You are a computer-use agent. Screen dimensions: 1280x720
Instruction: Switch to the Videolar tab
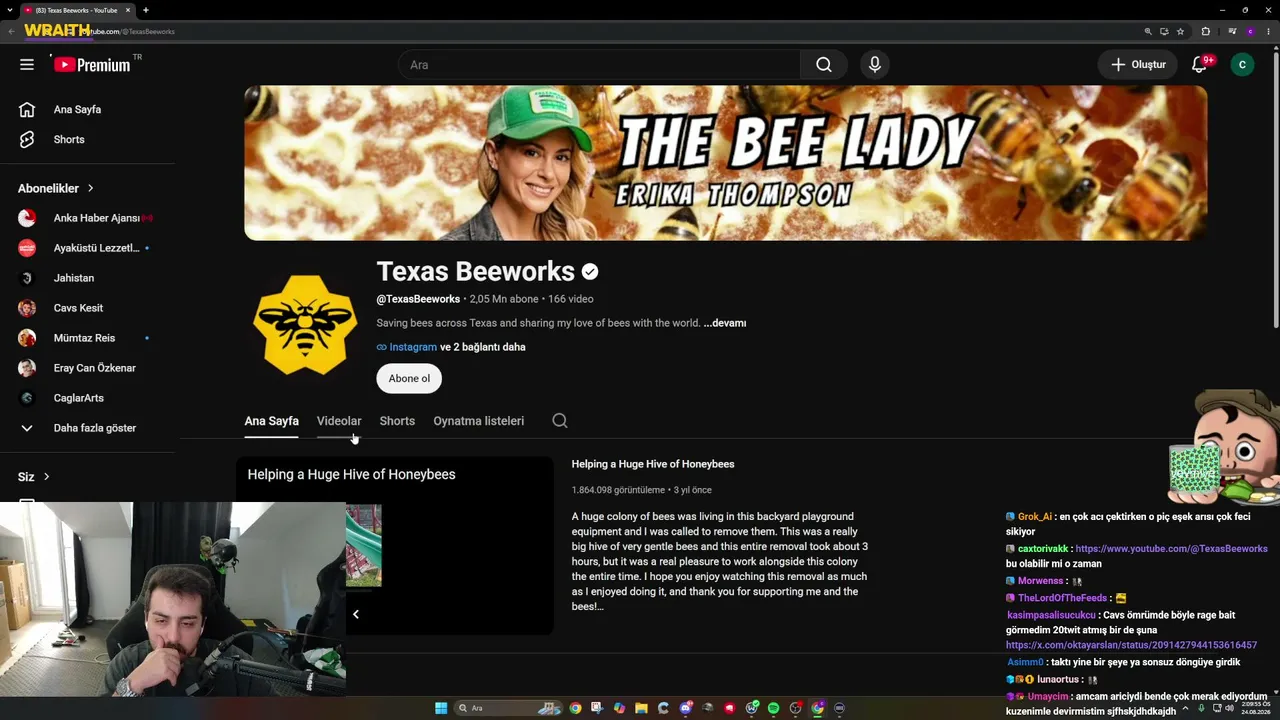(x=339, y=421)
